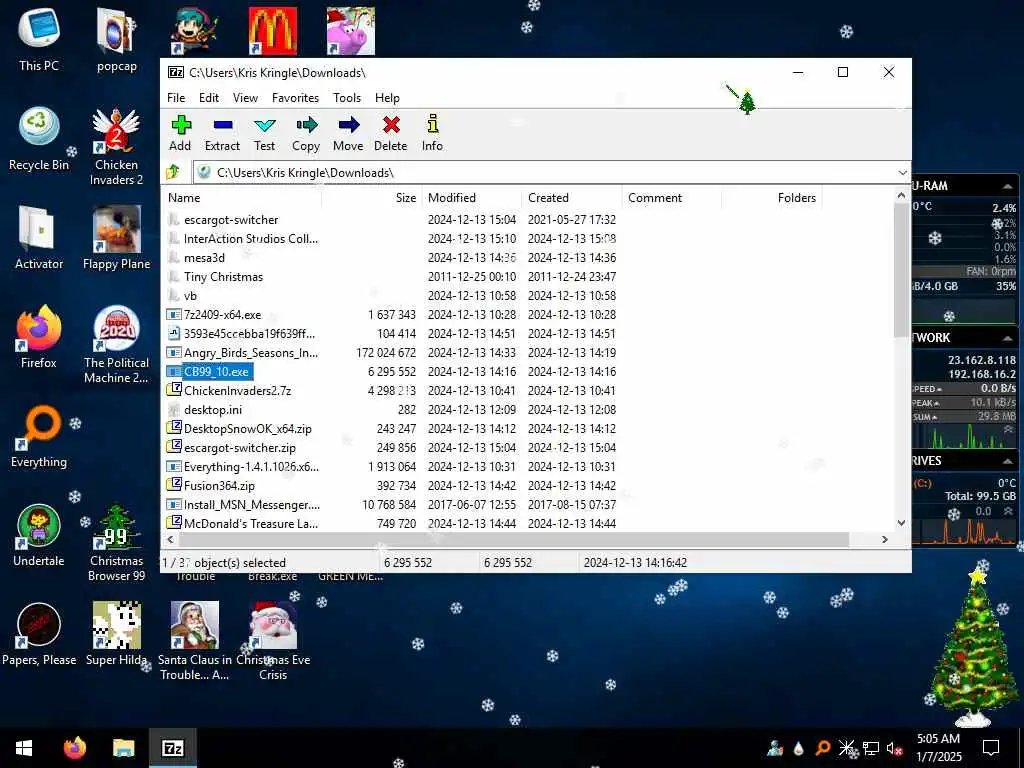Select the Papers, Please shortcut
Screen dimensions: 1024x768
tap(39, 634)
